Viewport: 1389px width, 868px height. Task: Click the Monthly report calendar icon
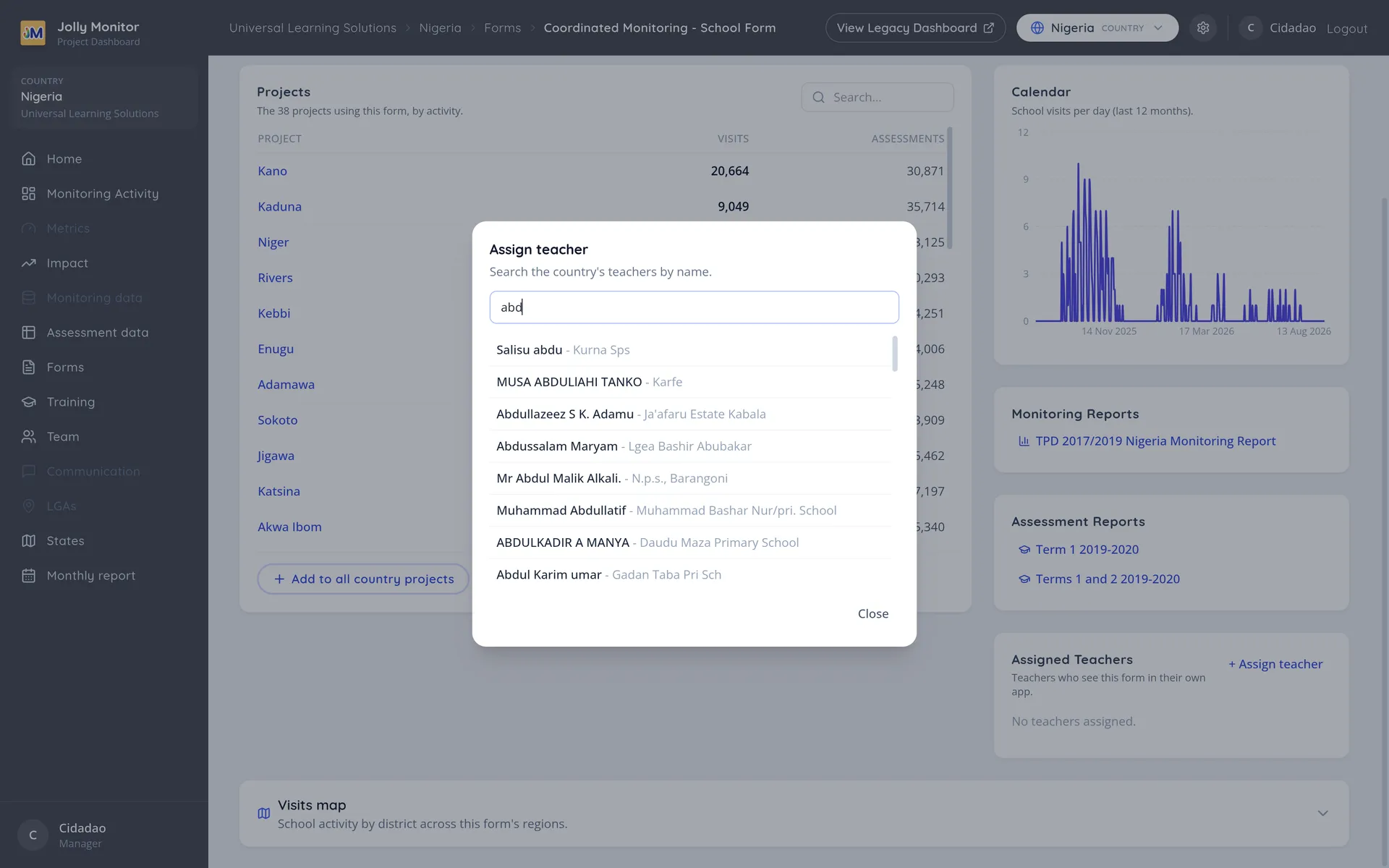pyautogui.click(x=29, y=576)
